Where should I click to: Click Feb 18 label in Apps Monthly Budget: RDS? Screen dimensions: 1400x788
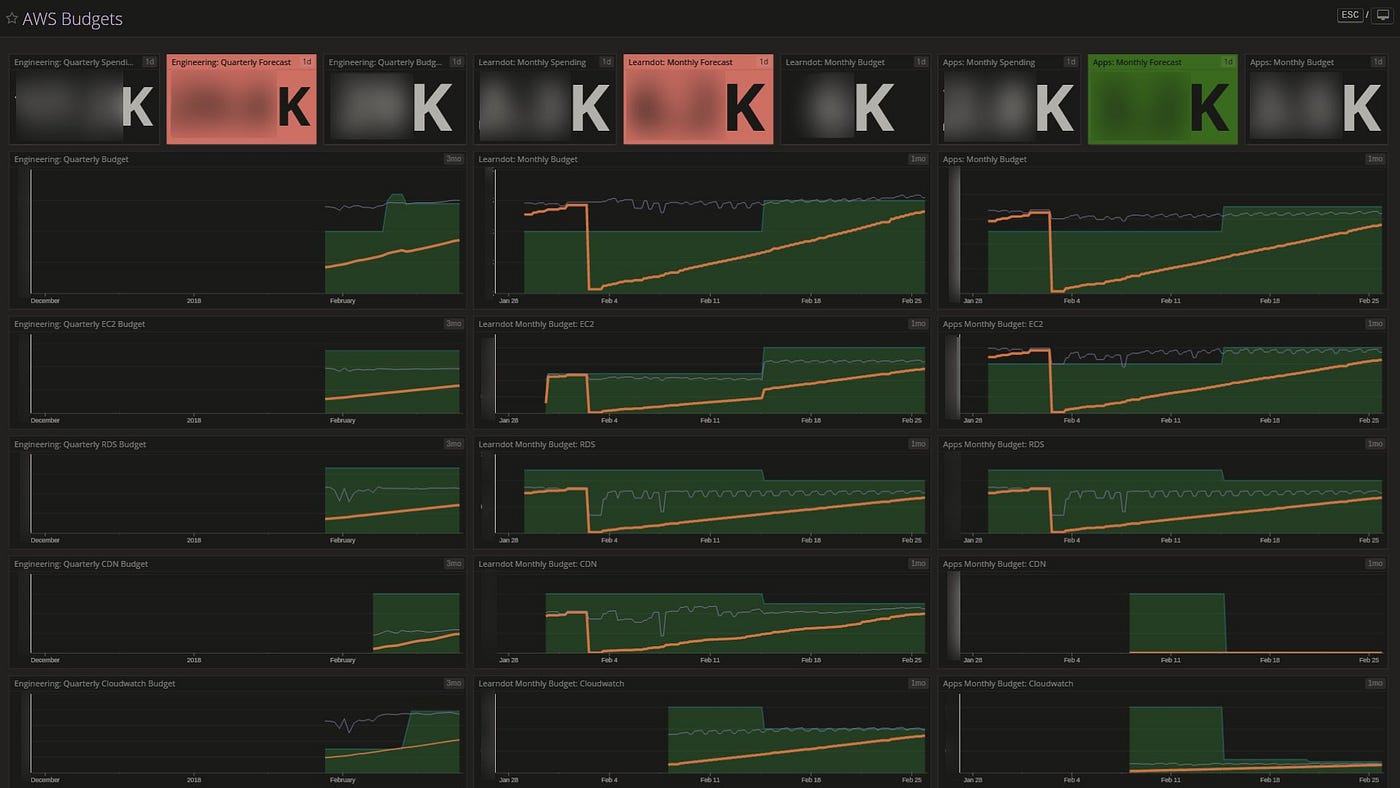point(1269,540)
